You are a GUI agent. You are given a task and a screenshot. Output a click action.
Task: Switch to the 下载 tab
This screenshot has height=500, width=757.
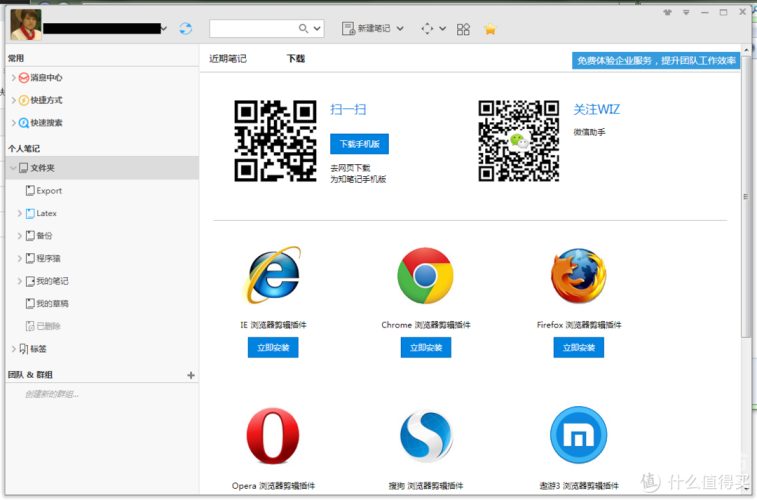click(295, 59)
